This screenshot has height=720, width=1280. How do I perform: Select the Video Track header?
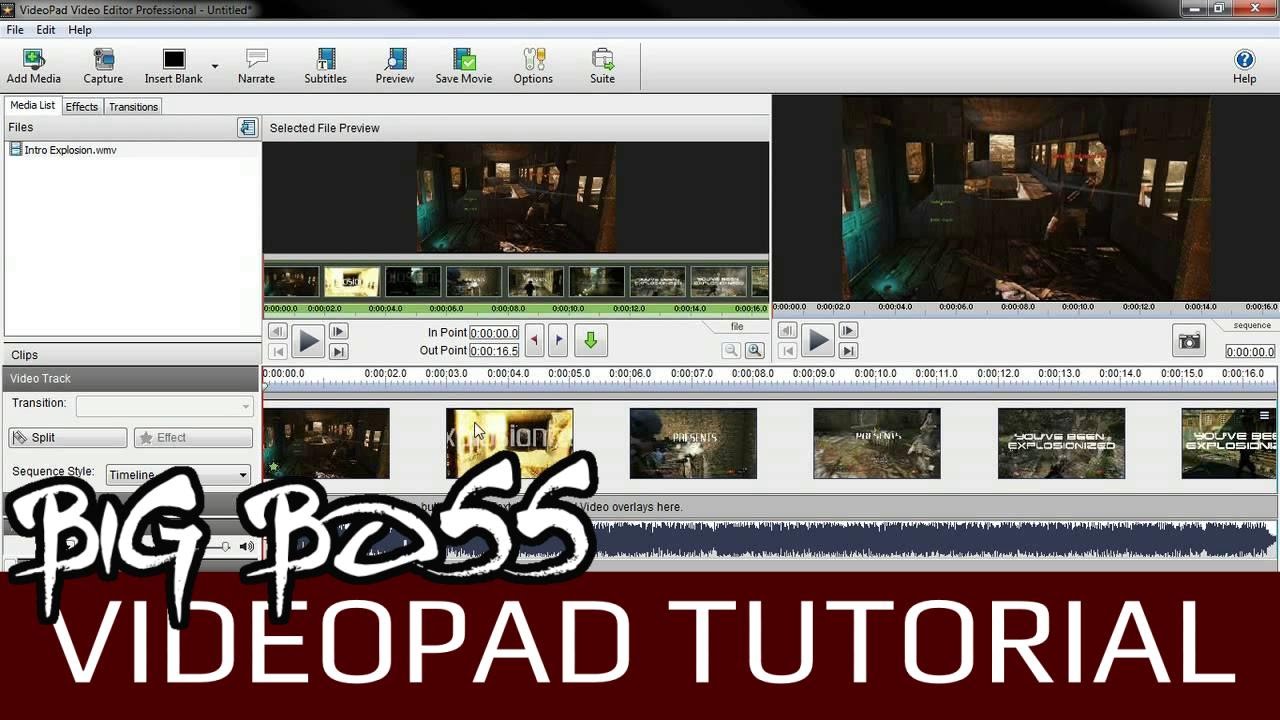pyautogui.click(x=131, y=379)
